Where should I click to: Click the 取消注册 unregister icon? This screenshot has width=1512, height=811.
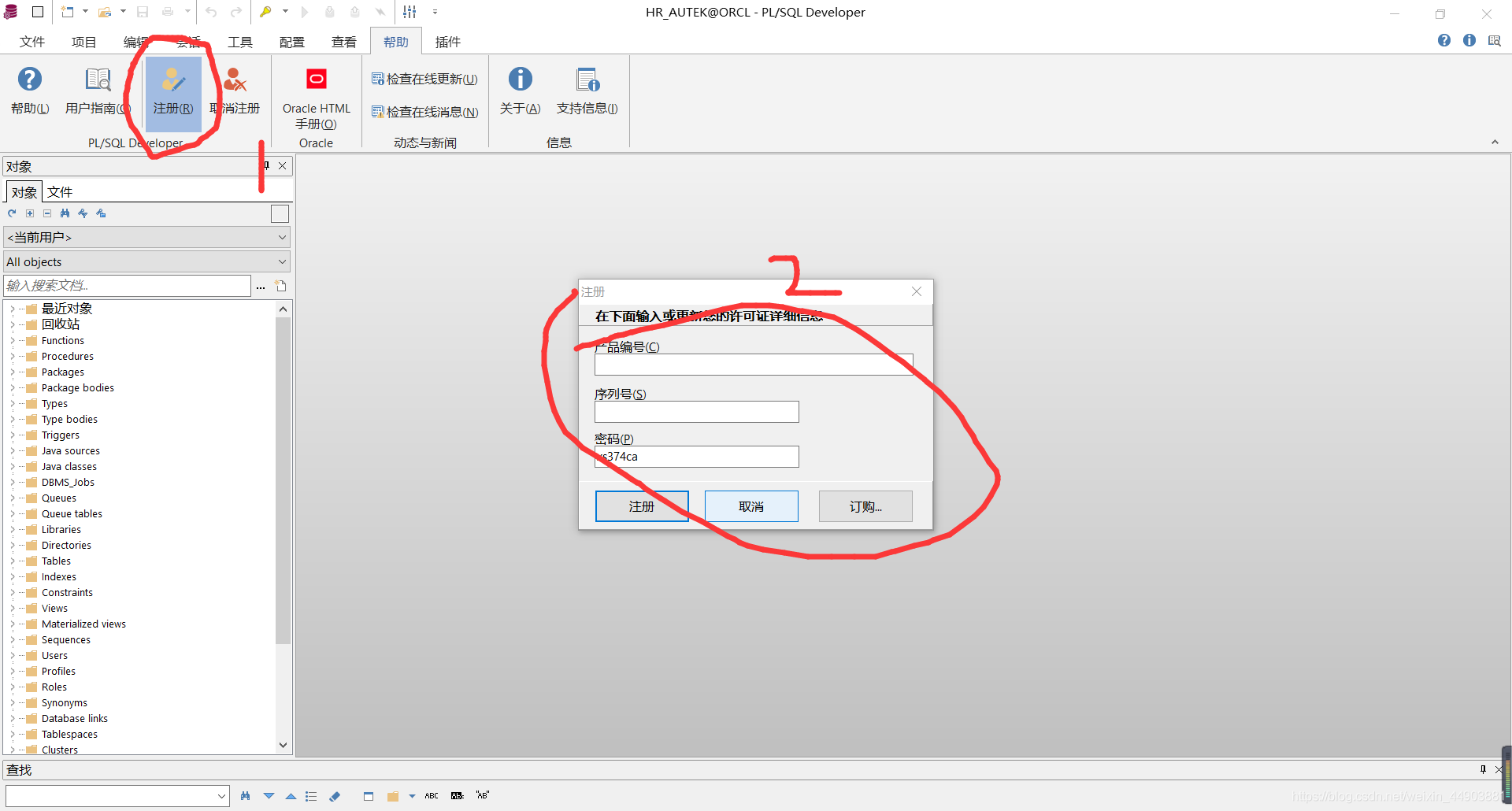235,91
